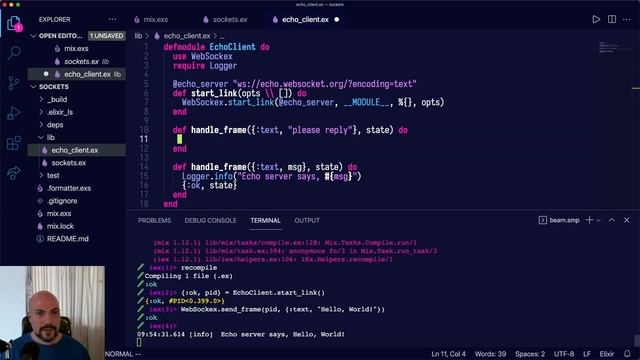This screenshot has width=640, height=360.
Task: Open sockets.ex in the lib folder
Action: [x=77, y=162]
